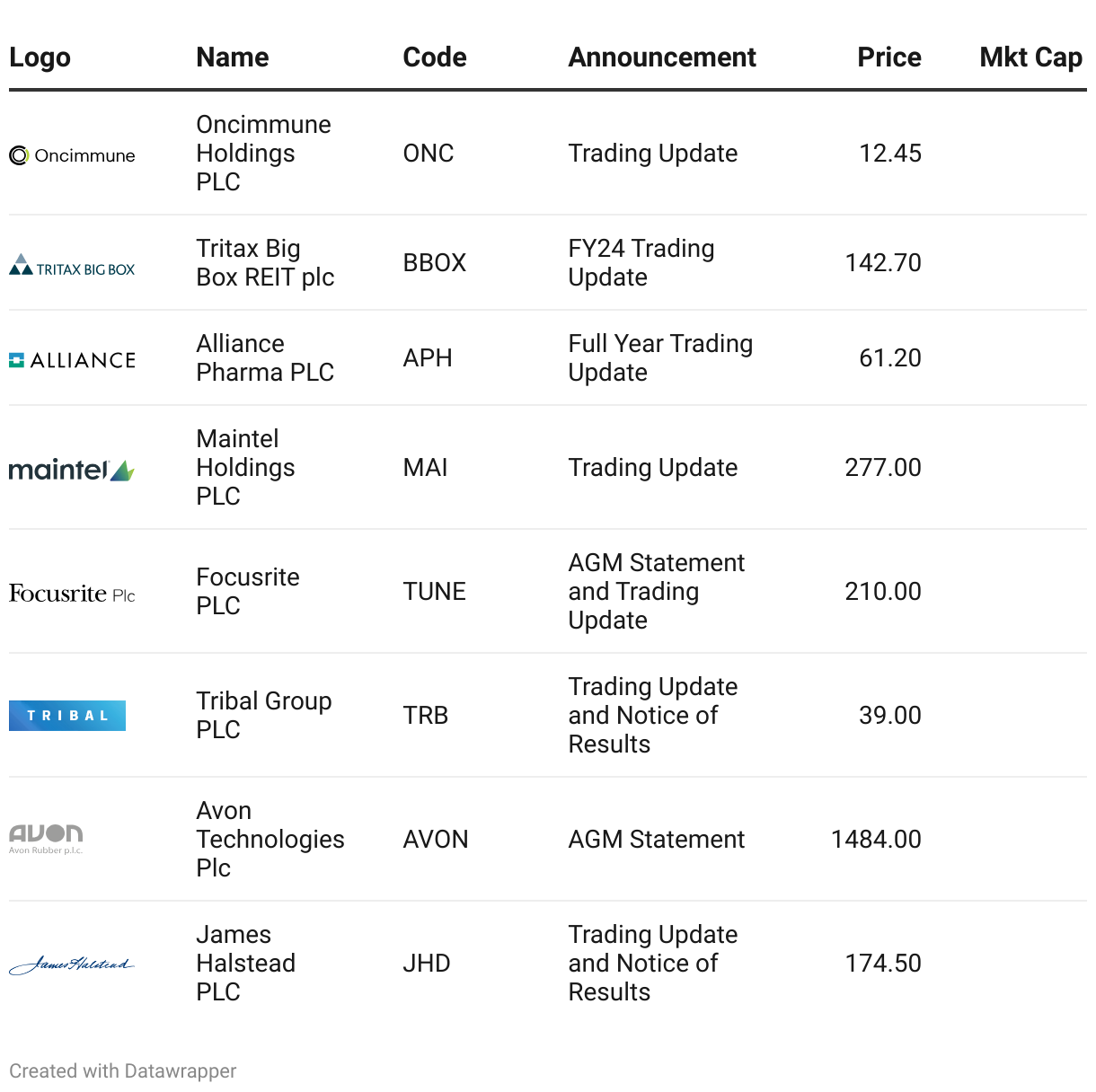Click the Mkt Cap column header

[1030, 57]
